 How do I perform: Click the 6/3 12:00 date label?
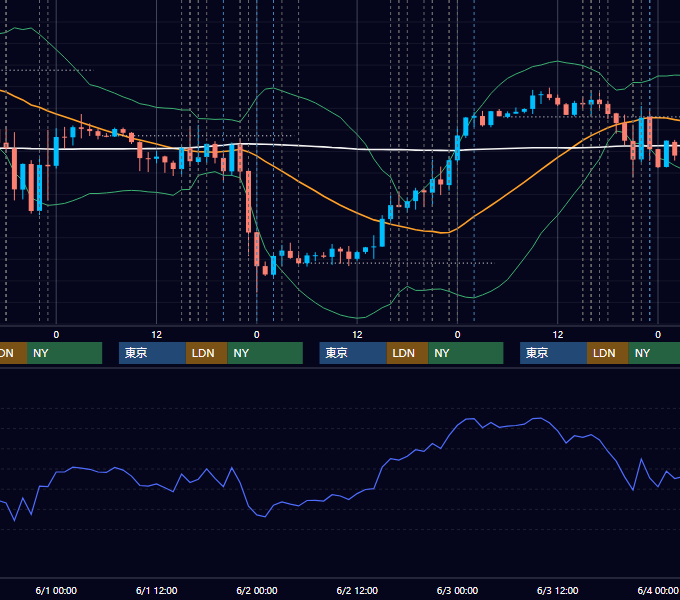(x=557, y=590)
